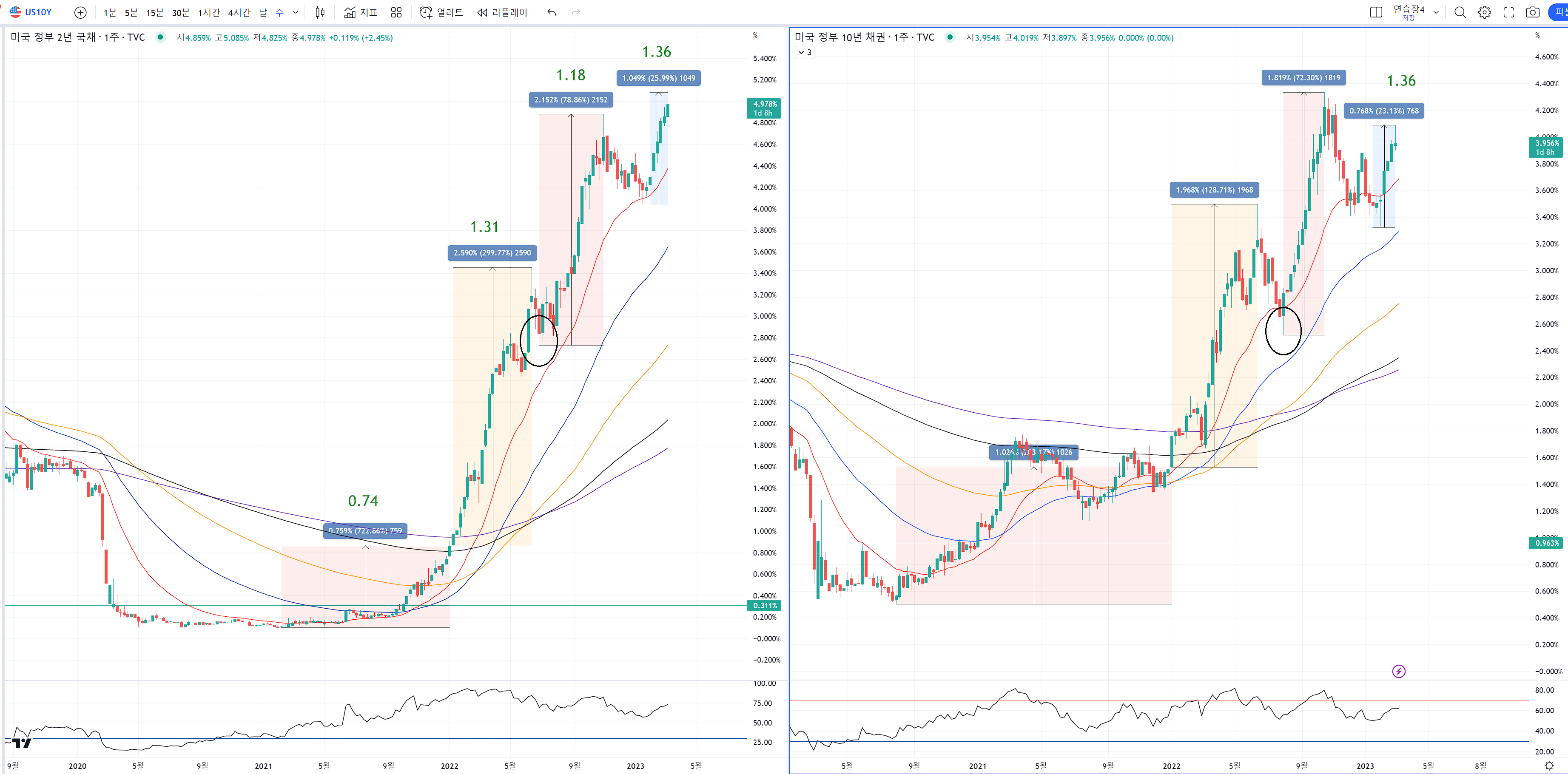This screenshot has height=774, width=1568.
Task: Click the 리플레이 replay button
Action: point(502,12)
